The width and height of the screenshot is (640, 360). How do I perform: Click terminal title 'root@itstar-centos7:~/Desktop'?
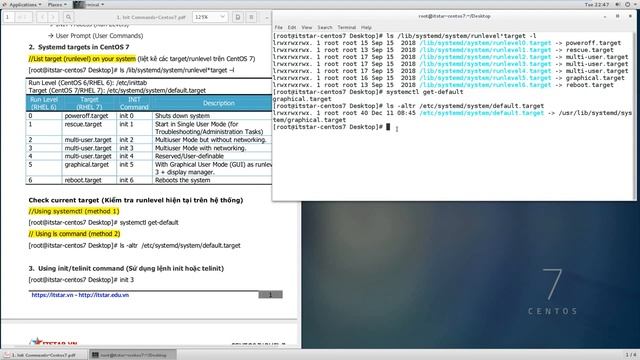coord(454,16)
